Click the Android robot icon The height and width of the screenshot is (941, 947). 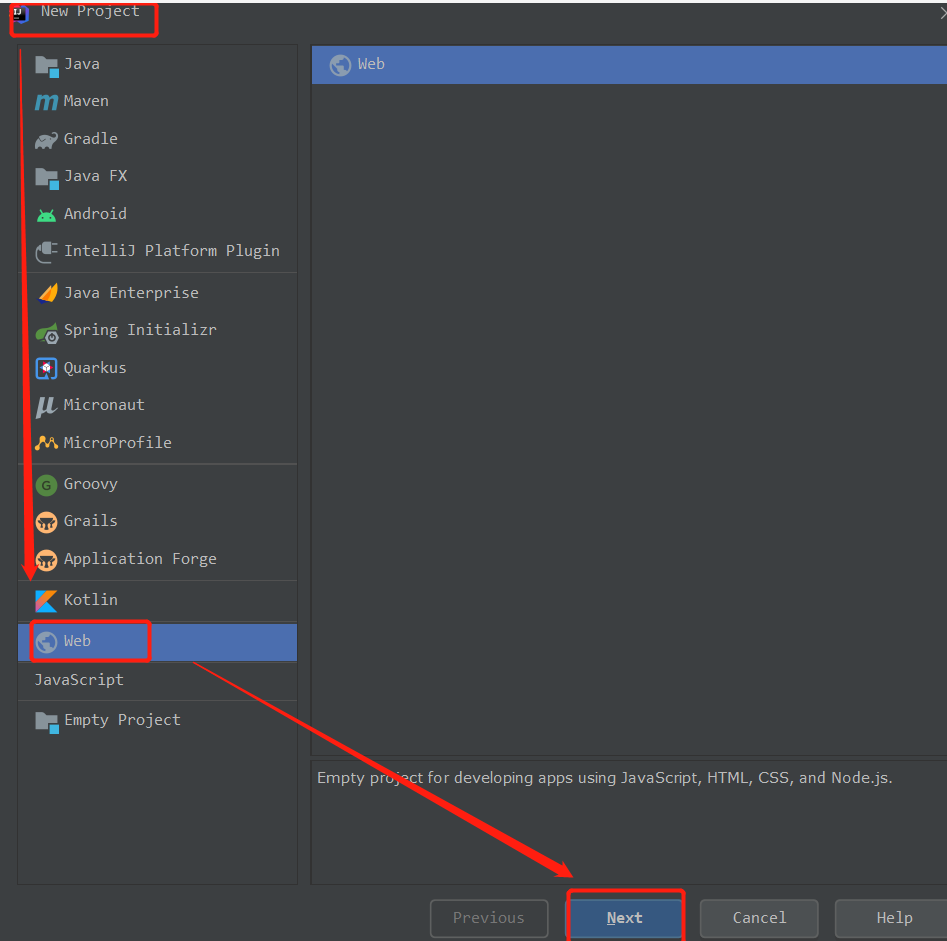47,215
